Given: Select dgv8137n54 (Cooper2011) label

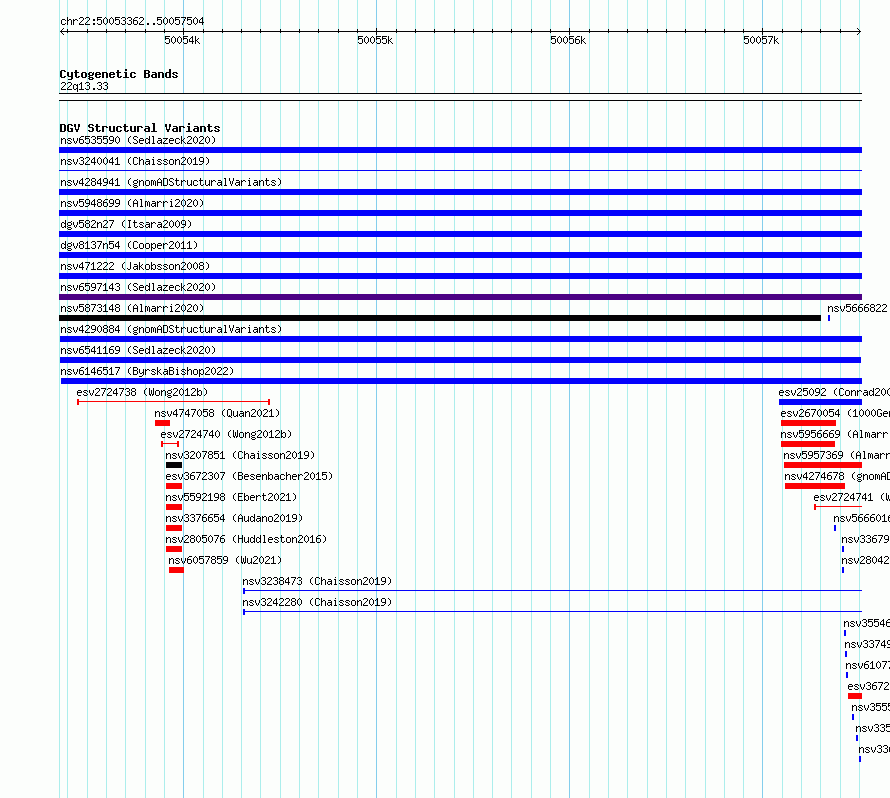Looking at the screenshot, I should coord(129,245).
